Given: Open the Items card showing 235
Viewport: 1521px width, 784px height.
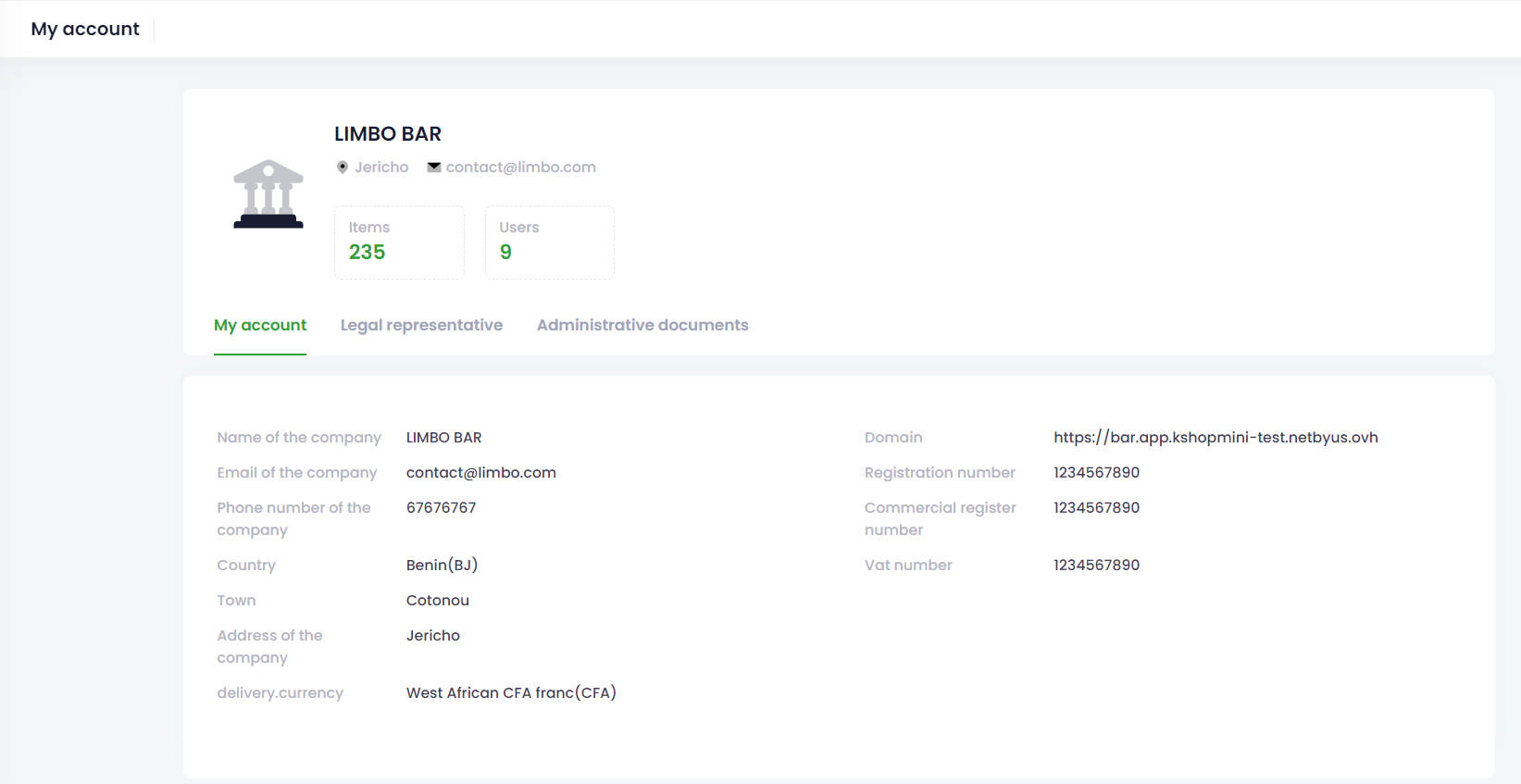Looking at the screenshot, I should tap(399, 242).
